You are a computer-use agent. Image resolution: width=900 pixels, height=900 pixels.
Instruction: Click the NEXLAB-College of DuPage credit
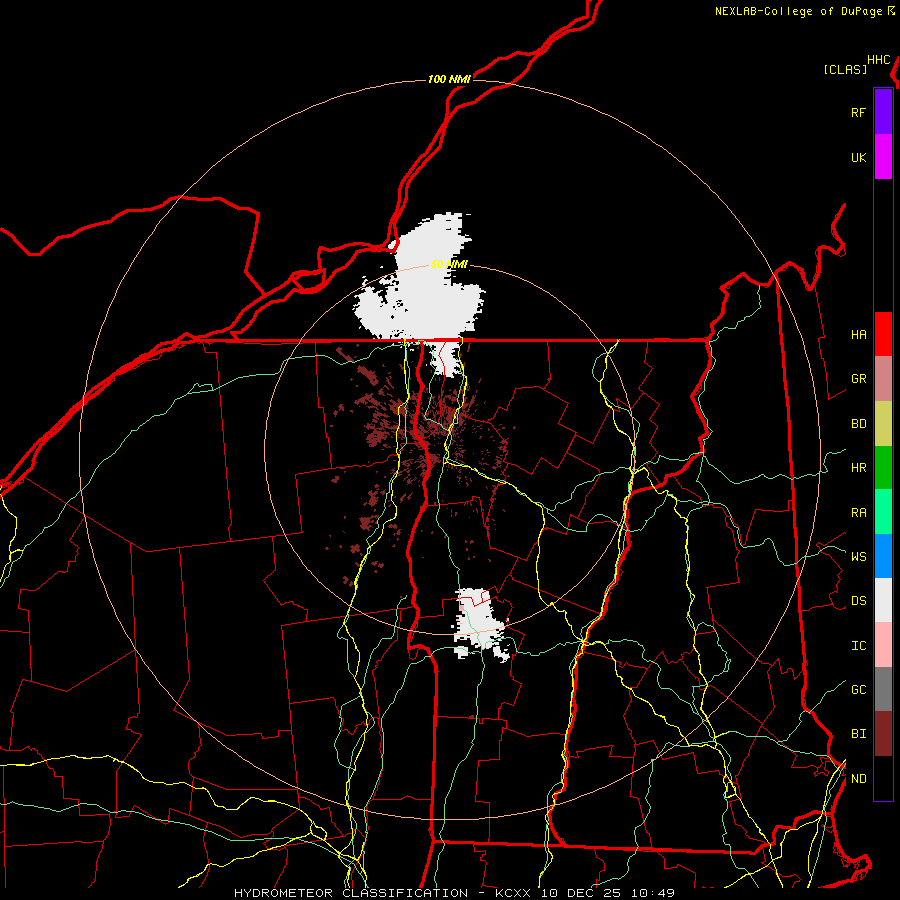[805, 11]
